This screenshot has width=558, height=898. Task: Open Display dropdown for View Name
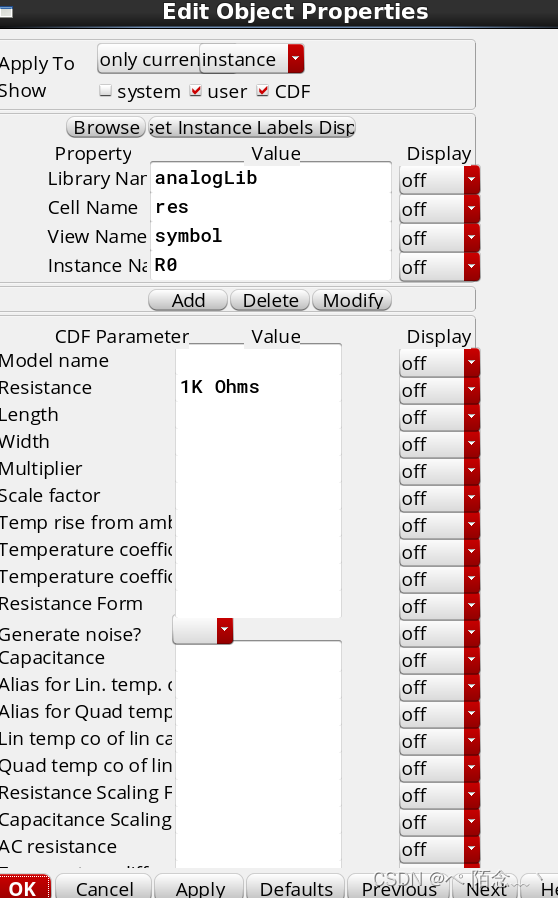pos(439,238)
